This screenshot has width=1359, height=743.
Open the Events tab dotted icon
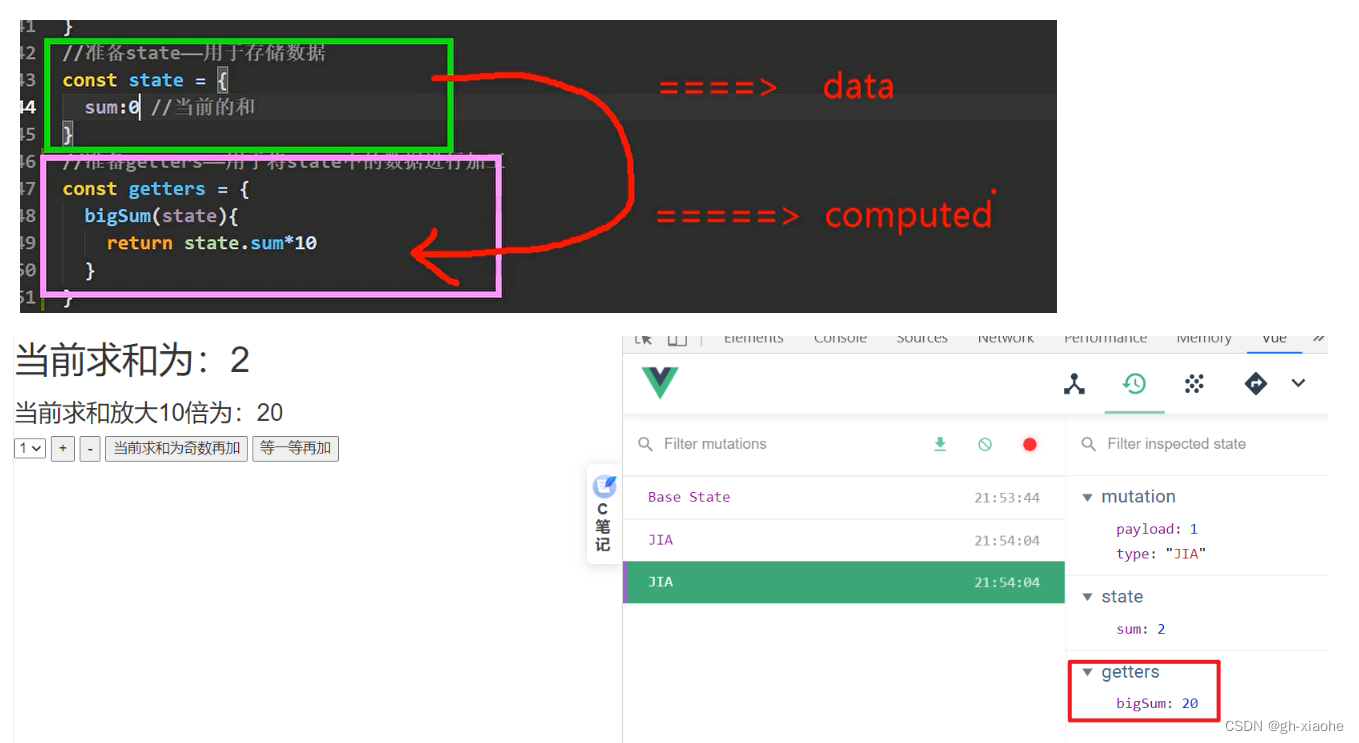click(1194, 384)
